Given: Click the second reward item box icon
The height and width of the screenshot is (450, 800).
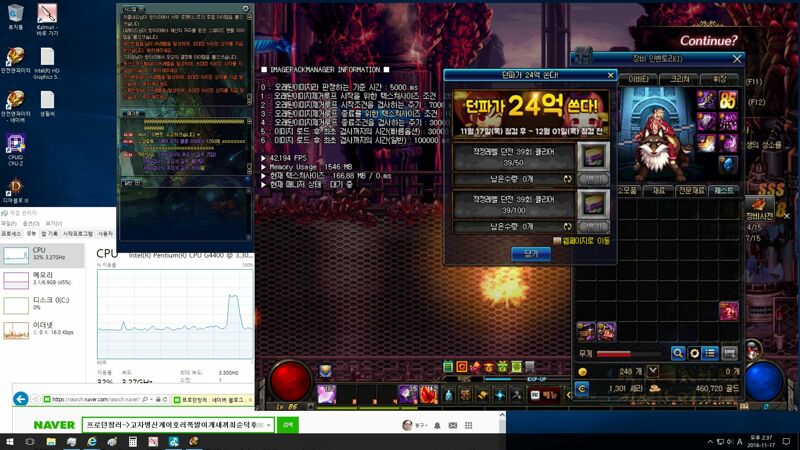Looking at the screenshot, I should (x=593, y=204).
